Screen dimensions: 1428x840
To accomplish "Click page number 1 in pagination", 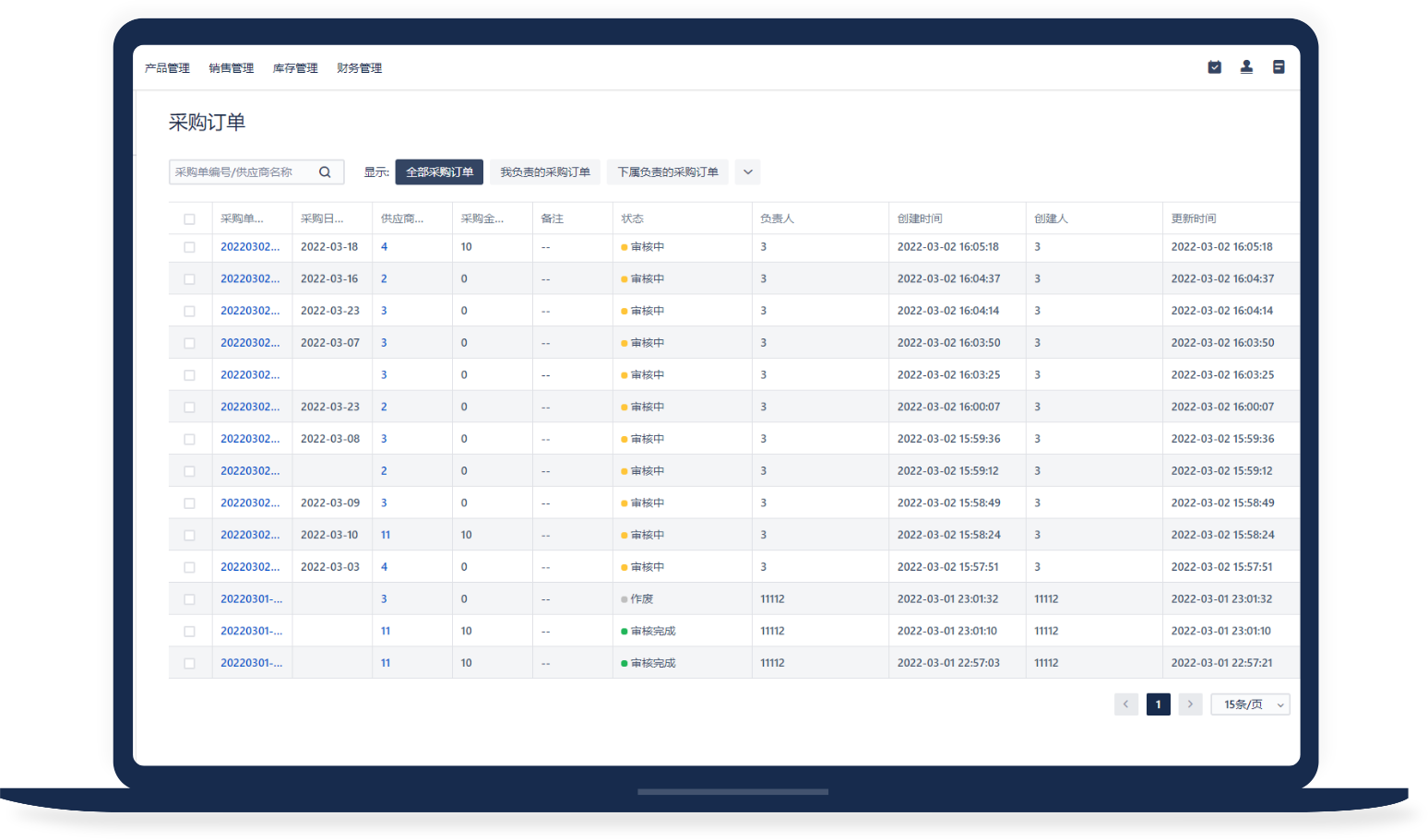I will pyautogui.click(x=1158, y=704).
